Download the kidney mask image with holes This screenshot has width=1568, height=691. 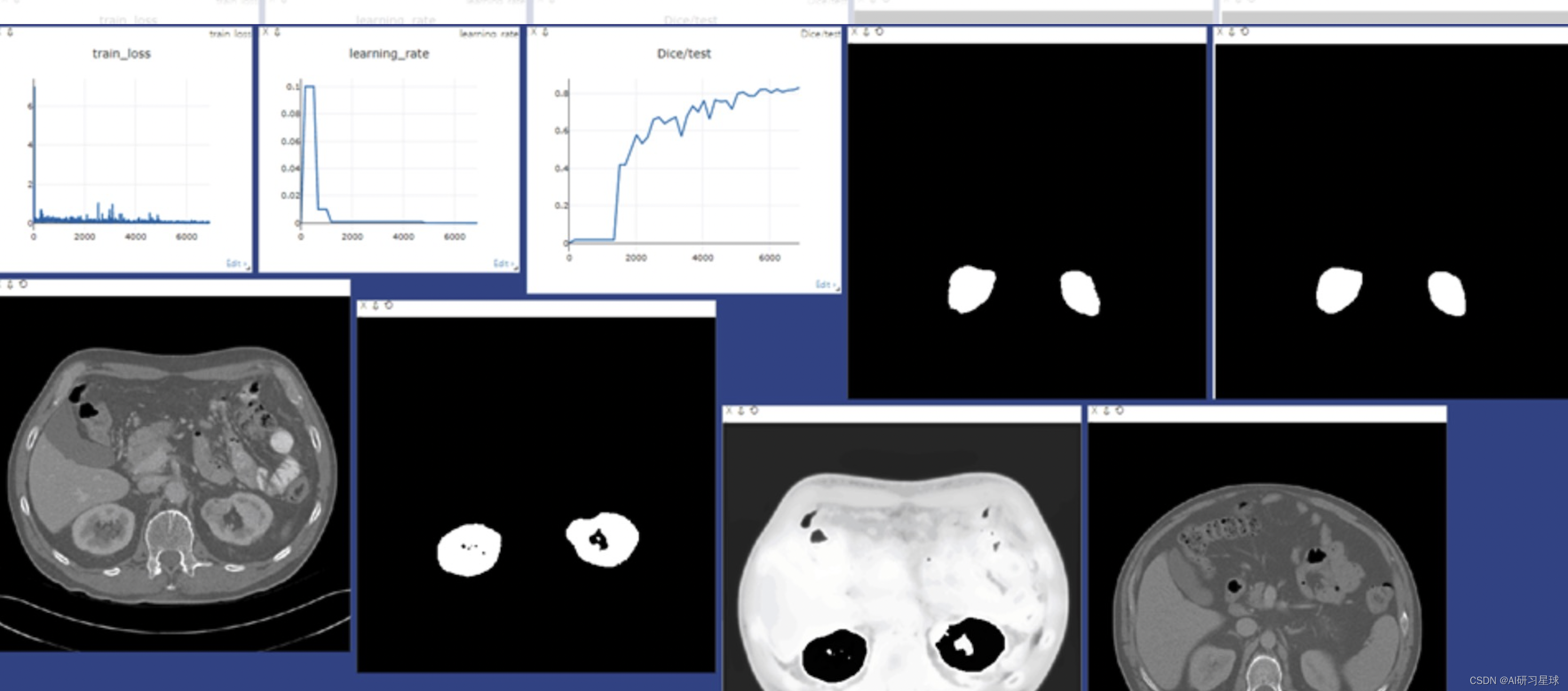click(376, 305)
